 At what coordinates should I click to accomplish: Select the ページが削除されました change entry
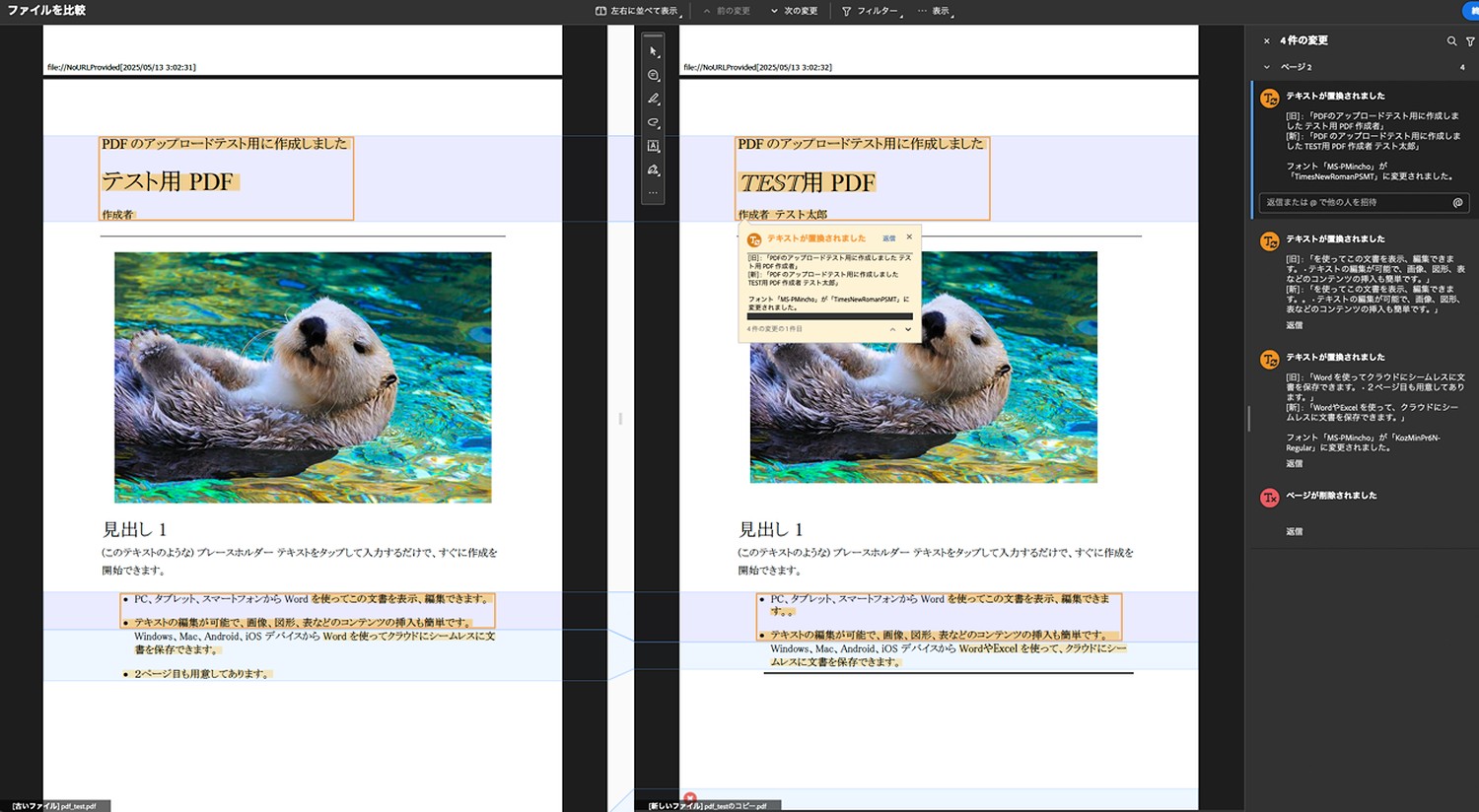(1331, 496)
